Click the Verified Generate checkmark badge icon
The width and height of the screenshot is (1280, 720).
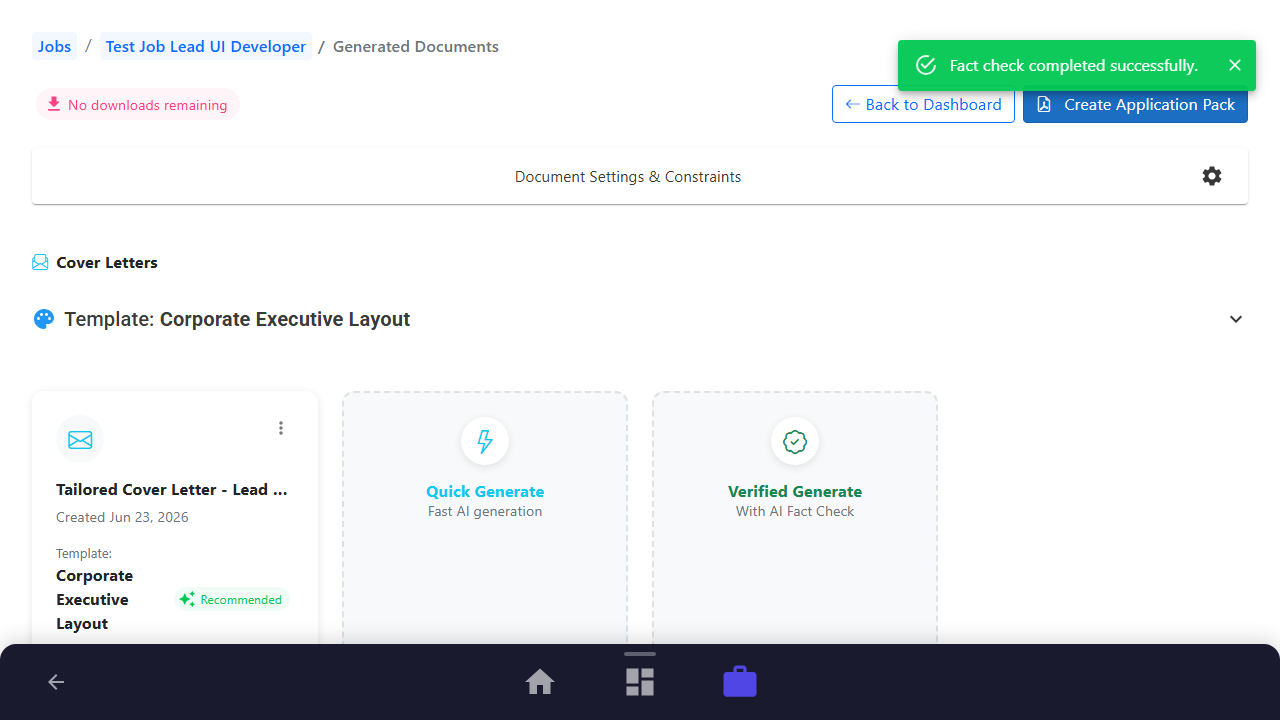click(795, 441)
